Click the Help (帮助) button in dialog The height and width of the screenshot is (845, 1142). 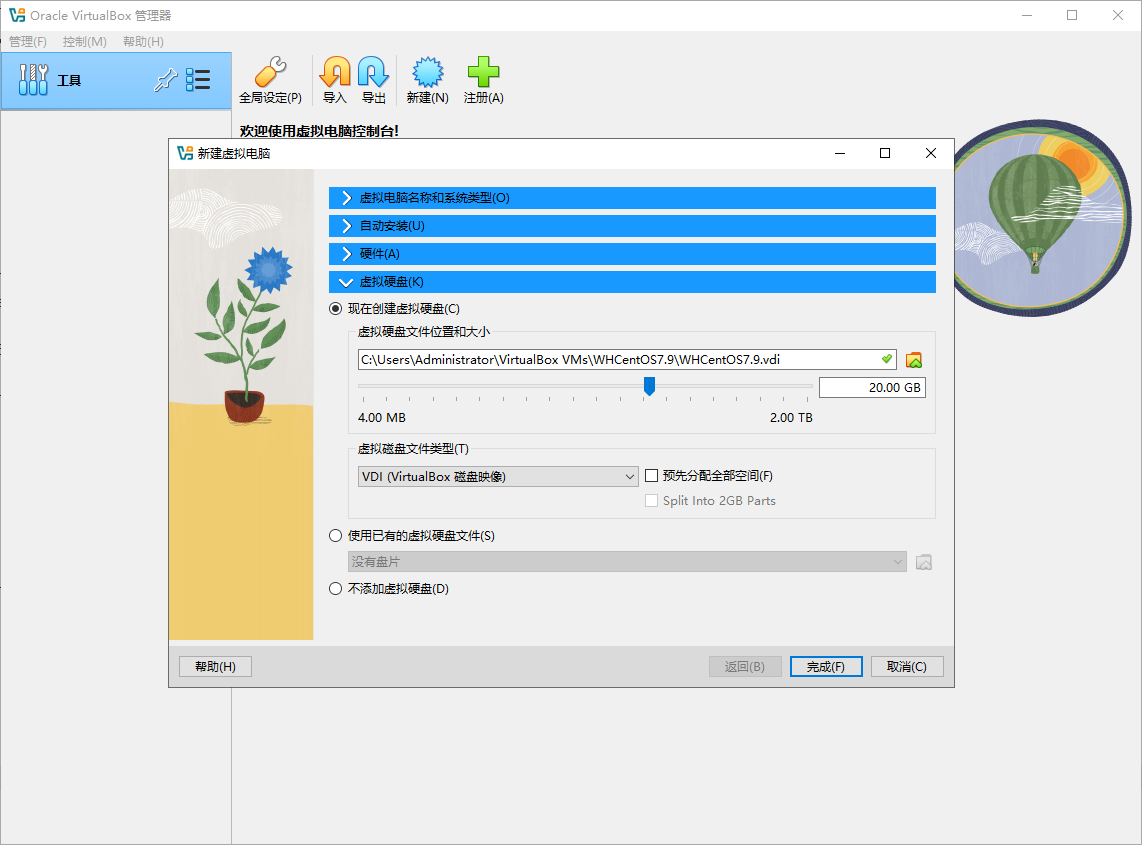[216, 667]
